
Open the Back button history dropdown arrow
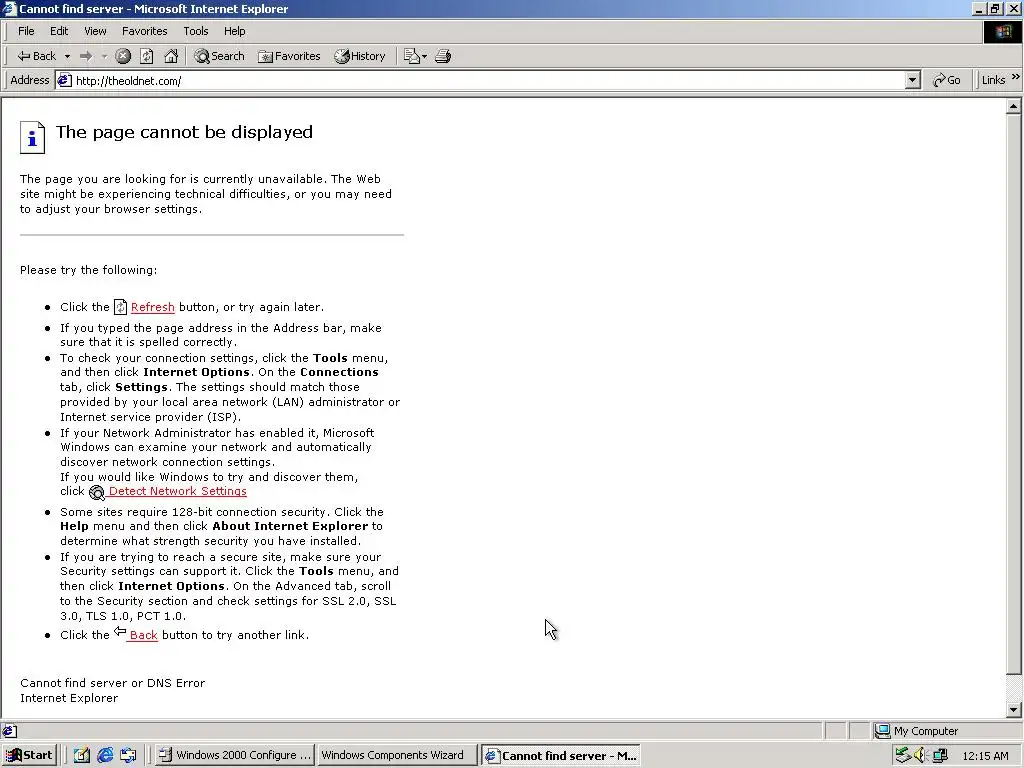point(67,56)
